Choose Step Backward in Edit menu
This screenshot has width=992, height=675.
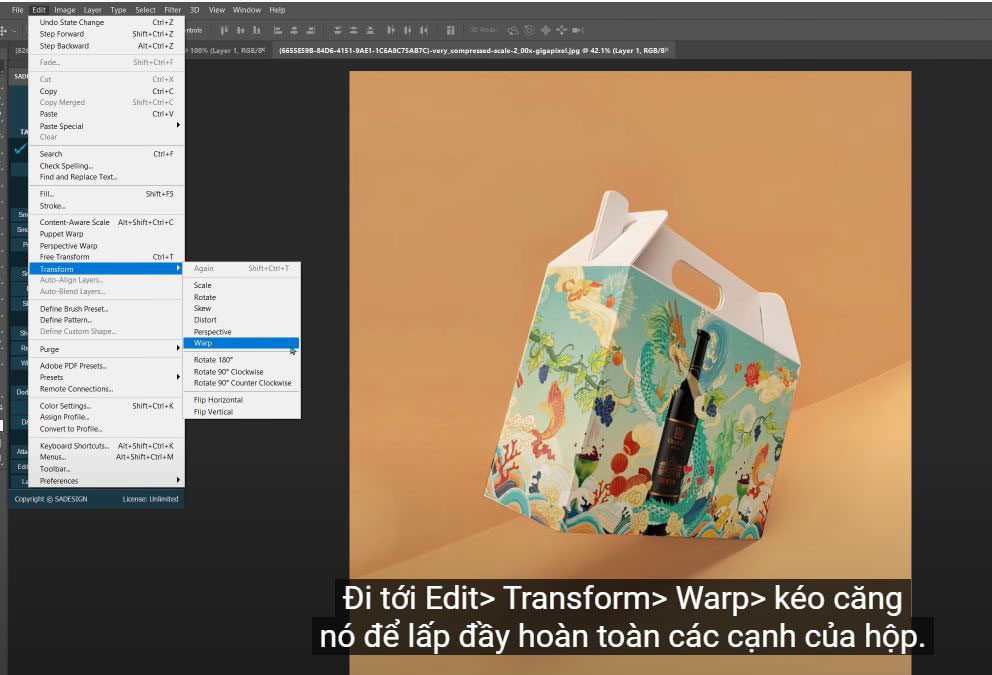point(106,46)
